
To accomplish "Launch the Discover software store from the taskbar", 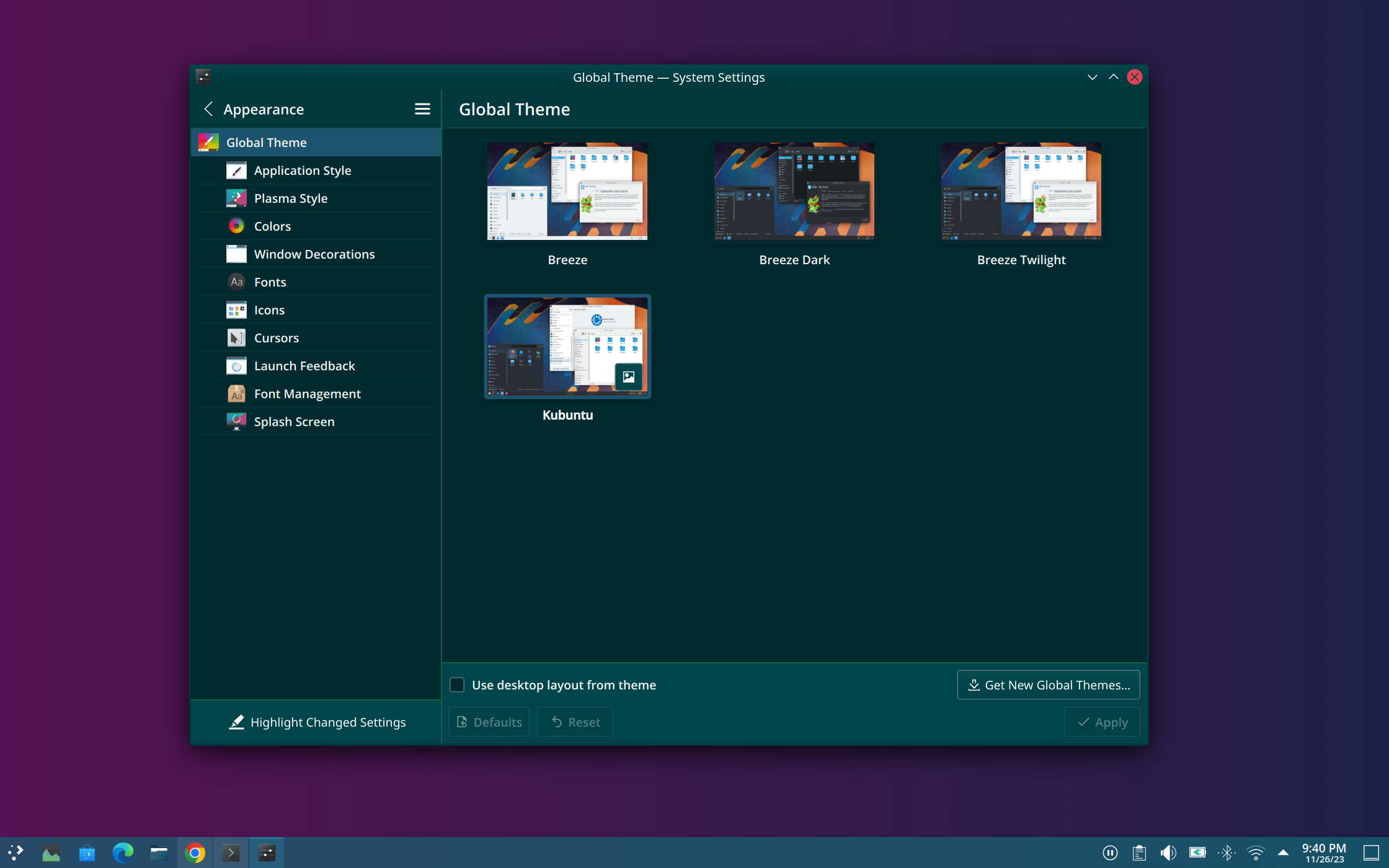I will (x=87, y=853).
